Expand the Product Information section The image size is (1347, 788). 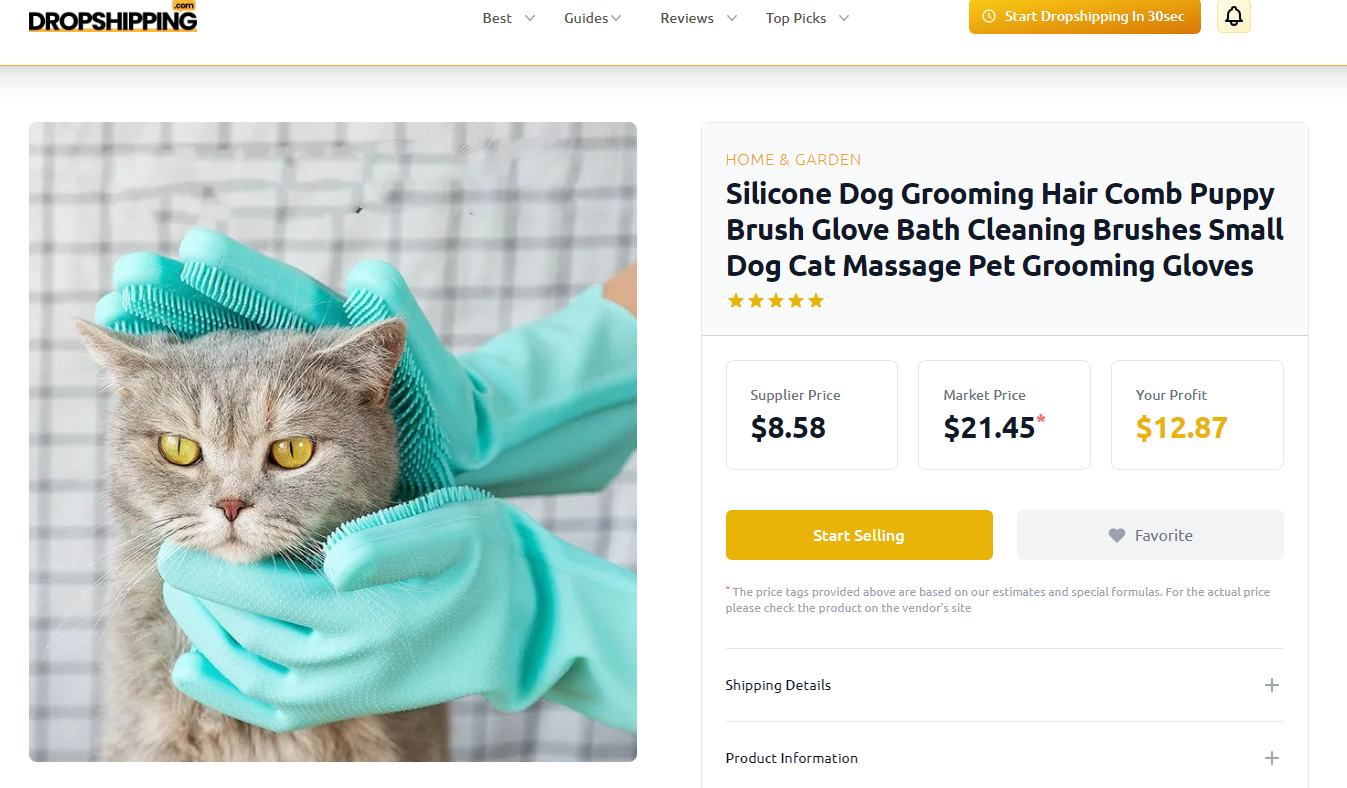pos(1004,758)
